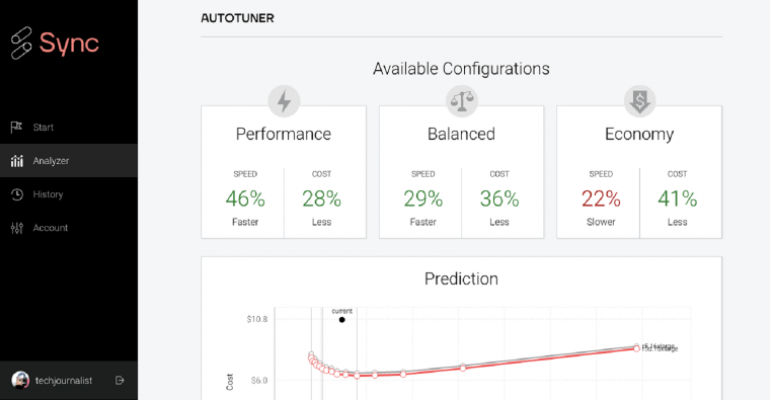This screenshot has width=770, height=400.
Task: Click the Sync logo icon
Action: (20, 43)
